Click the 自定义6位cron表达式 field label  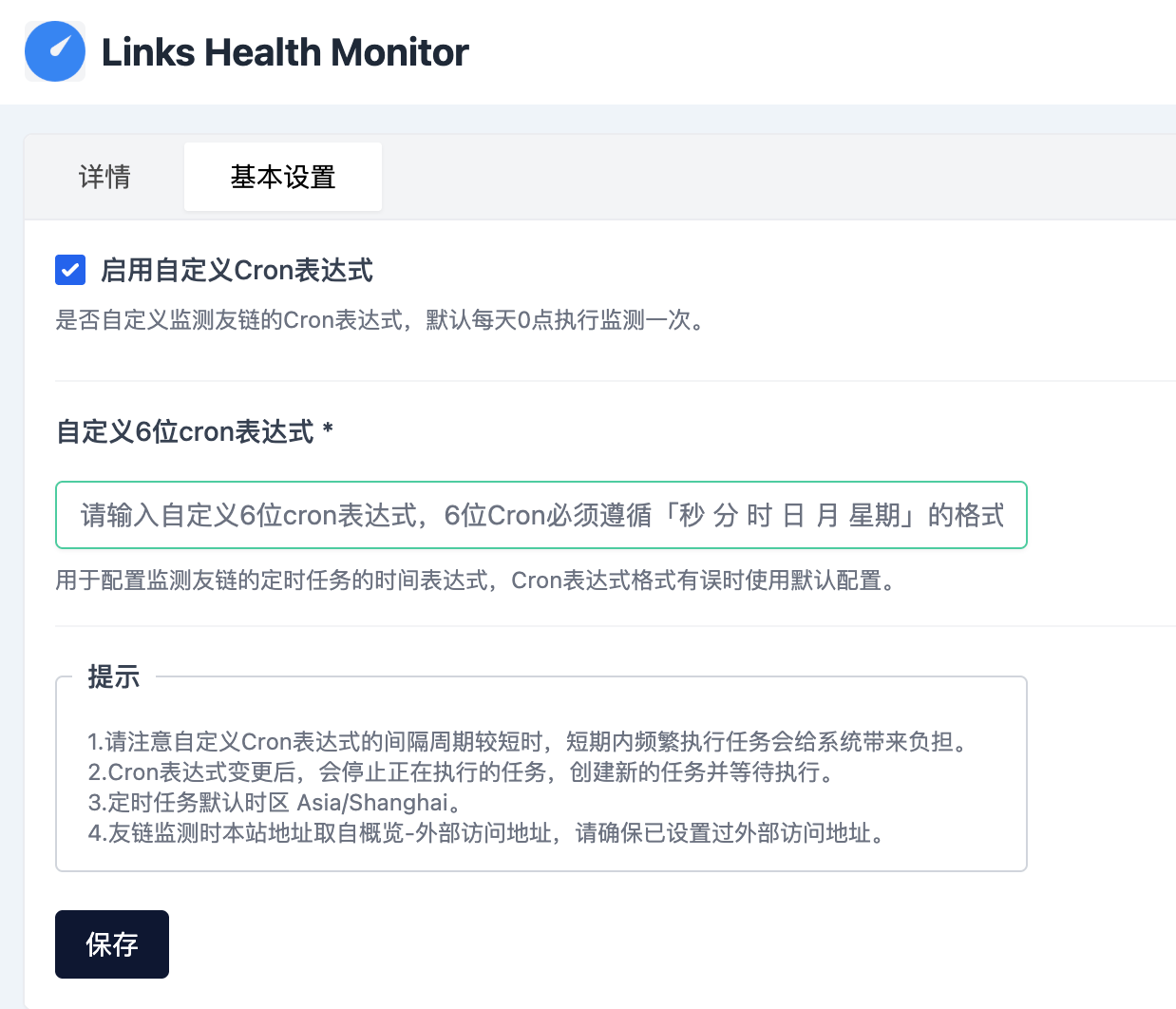(x=185, y=431)
